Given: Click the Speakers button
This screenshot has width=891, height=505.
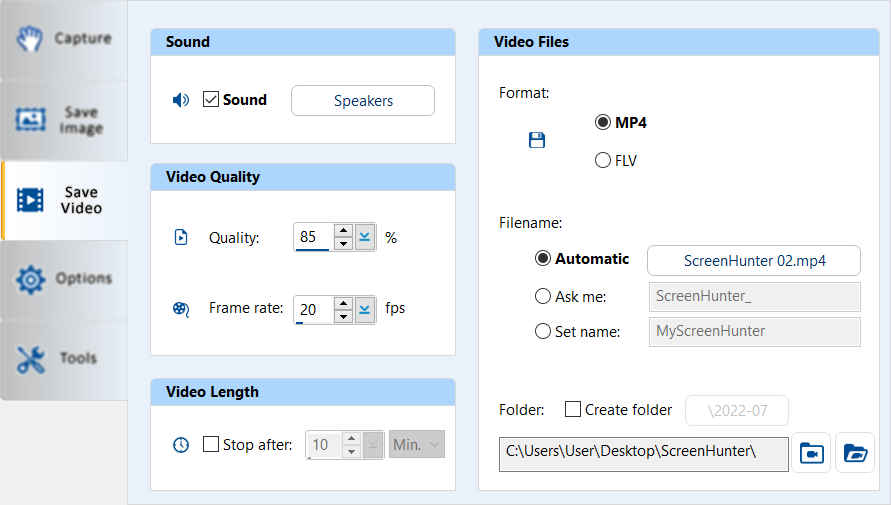Looking at the screenshot, I should click(363, 101).
